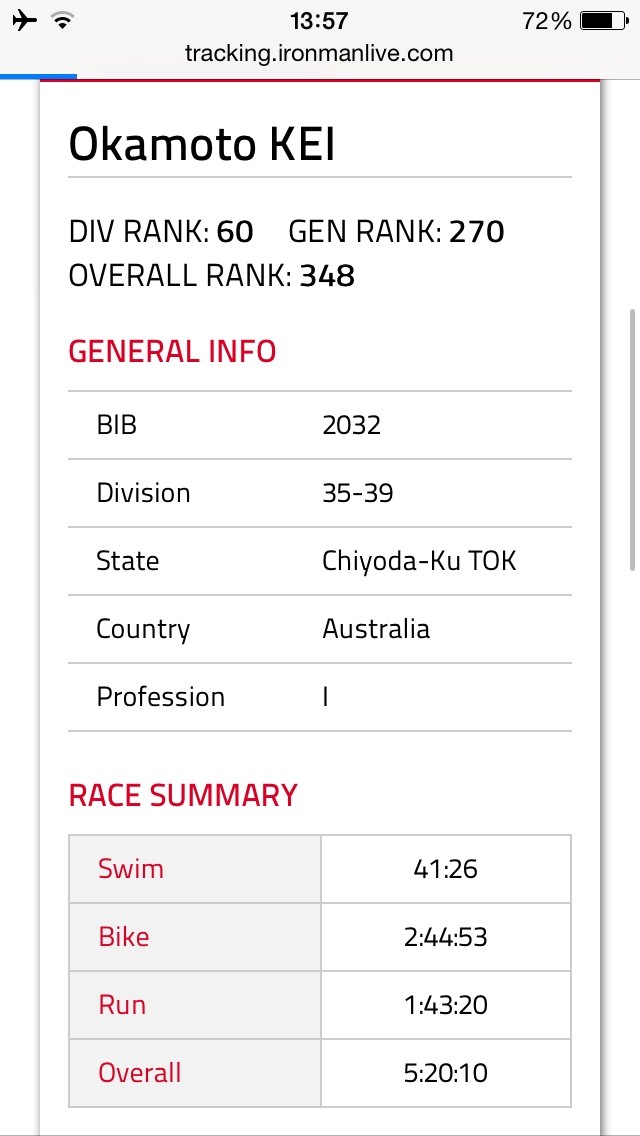Open the tracking.ironmanlive.com address bar
This screenshot has width=640, height=1136.
(x=319, y=53)
